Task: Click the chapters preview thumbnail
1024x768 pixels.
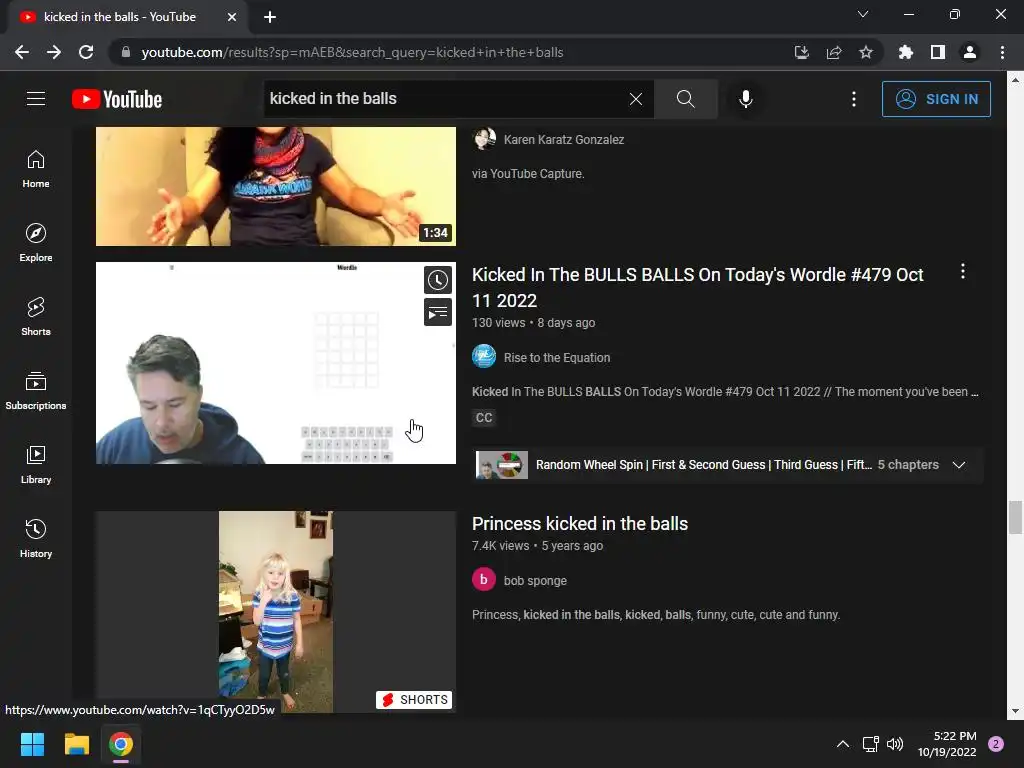Action: (502, 465)
